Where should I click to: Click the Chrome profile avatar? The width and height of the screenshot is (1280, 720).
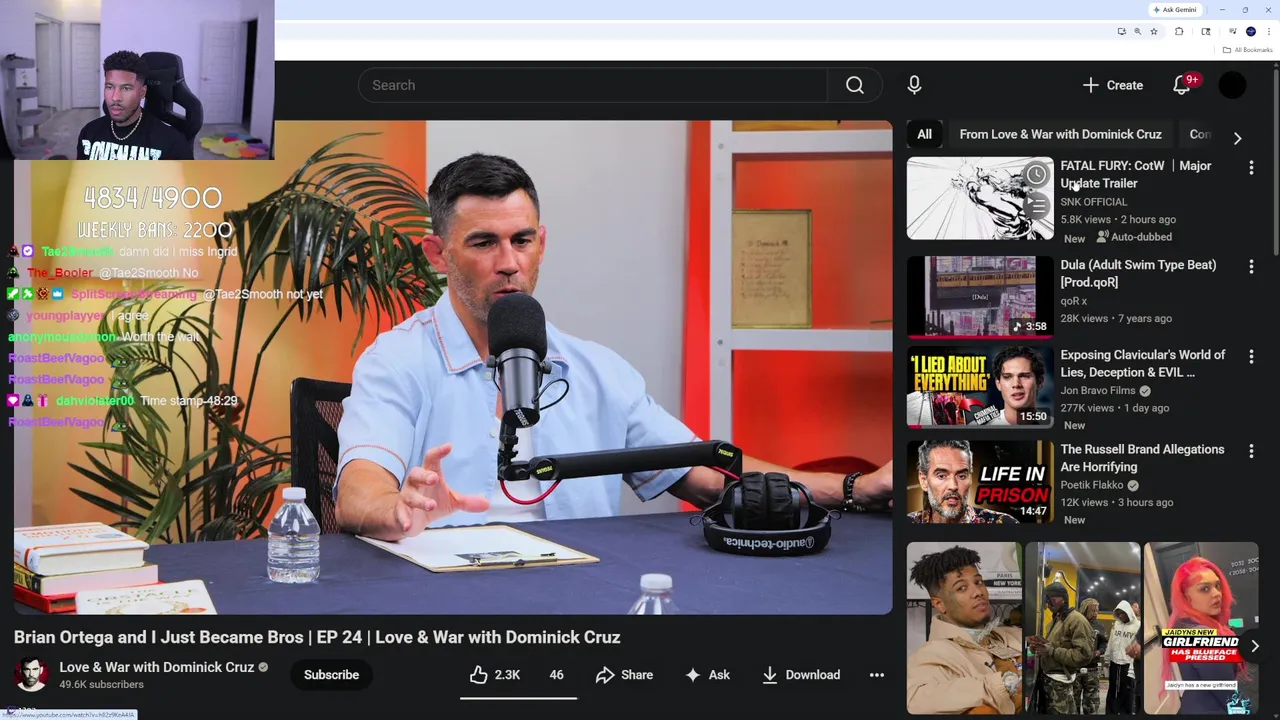pos(1251,32)
